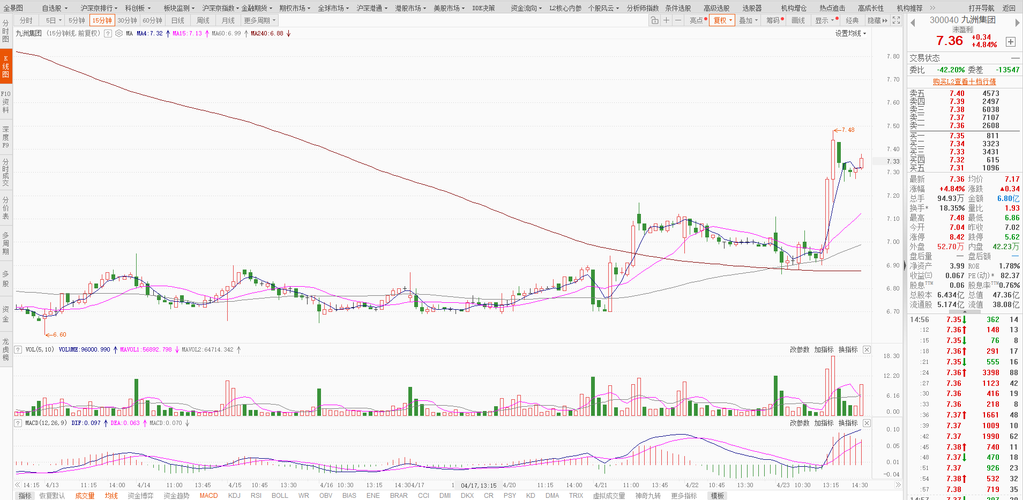Open 条件选股 menu item

(678, 8)
